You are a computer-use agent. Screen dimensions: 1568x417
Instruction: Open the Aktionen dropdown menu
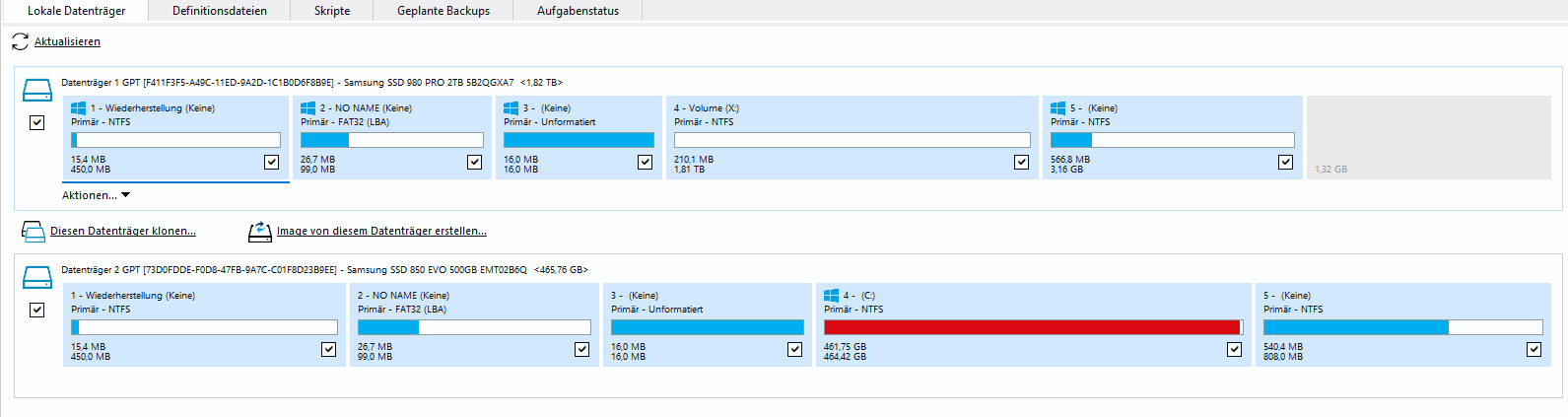[96, 195]
